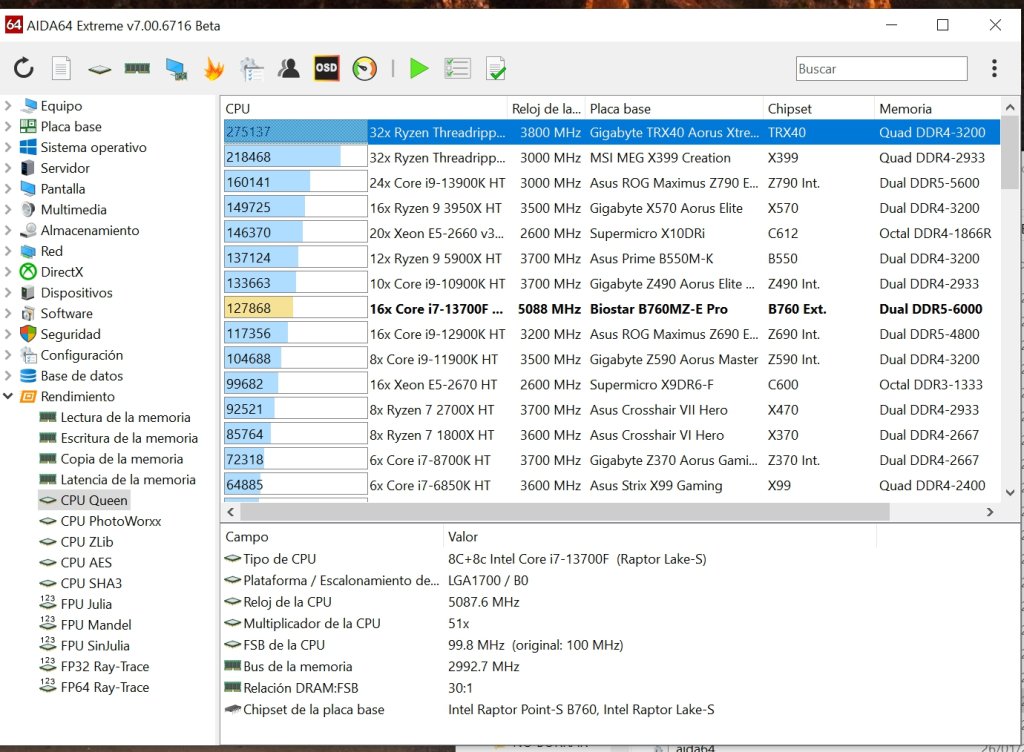
Task: Click the results vertical scrollbar down arrow
Action: coord(1010,493)
